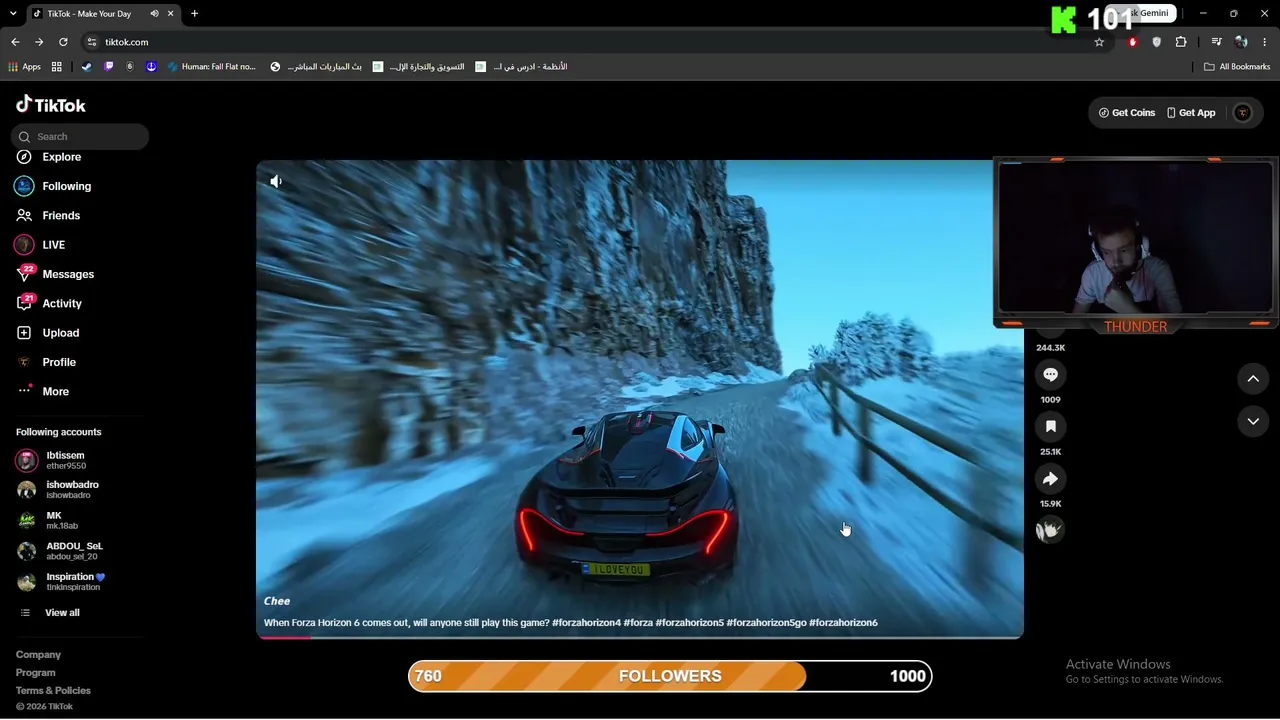Screen dimensions: 1280x720
Task: Go forward to the next page
Action: click(x=39, y=42)
